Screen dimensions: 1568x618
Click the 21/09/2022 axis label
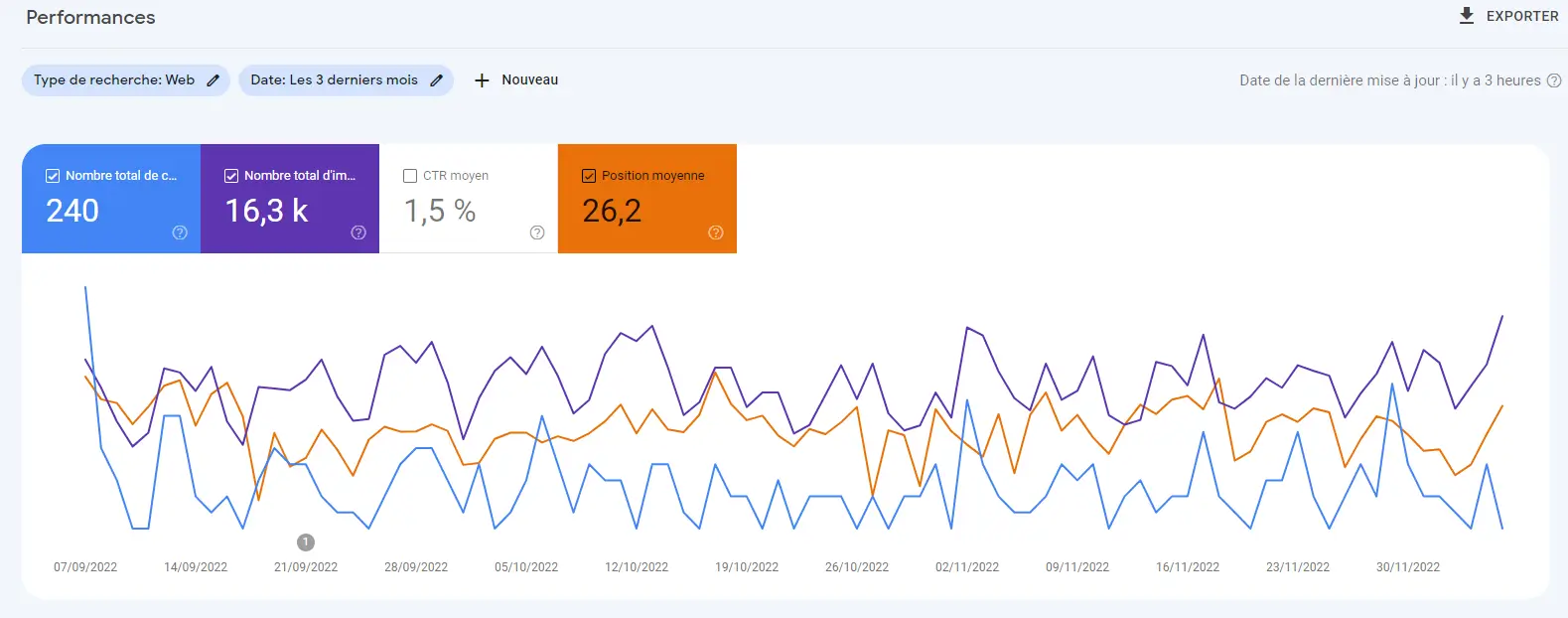pos(306,567)
